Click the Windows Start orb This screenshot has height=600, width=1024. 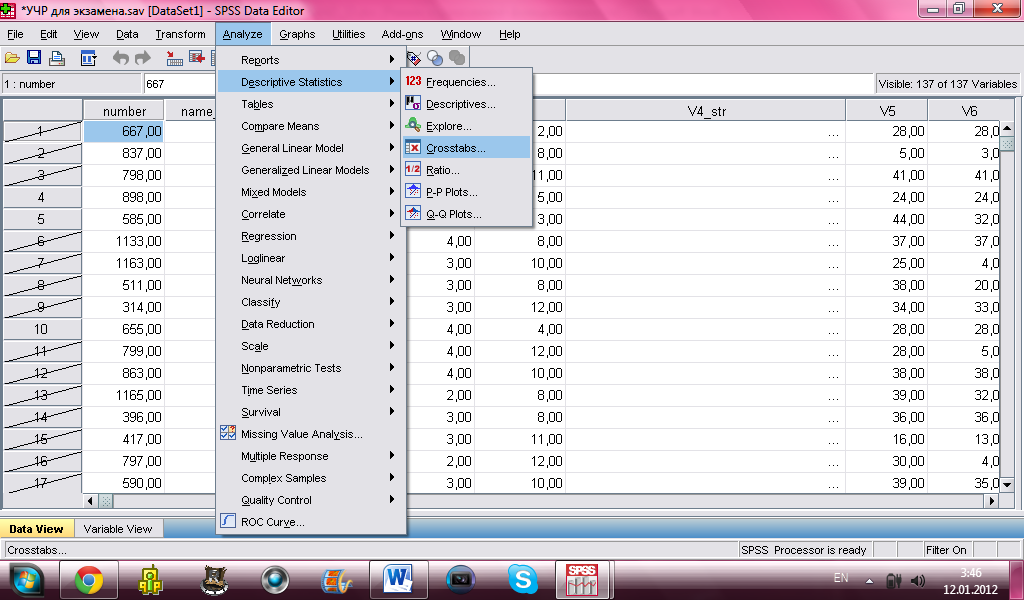(x=27, y=580)
